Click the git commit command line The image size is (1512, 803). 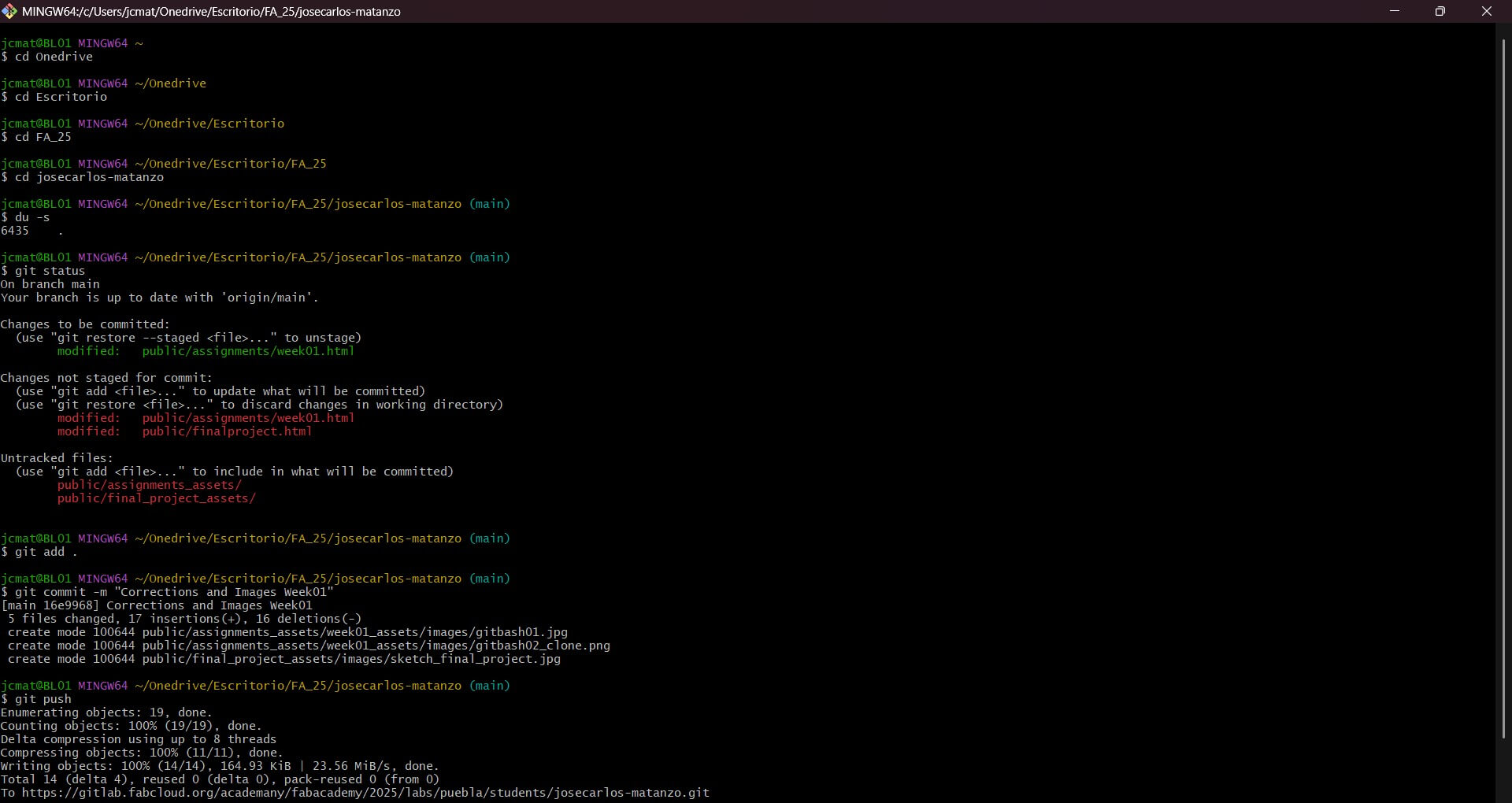pos(167,592)
